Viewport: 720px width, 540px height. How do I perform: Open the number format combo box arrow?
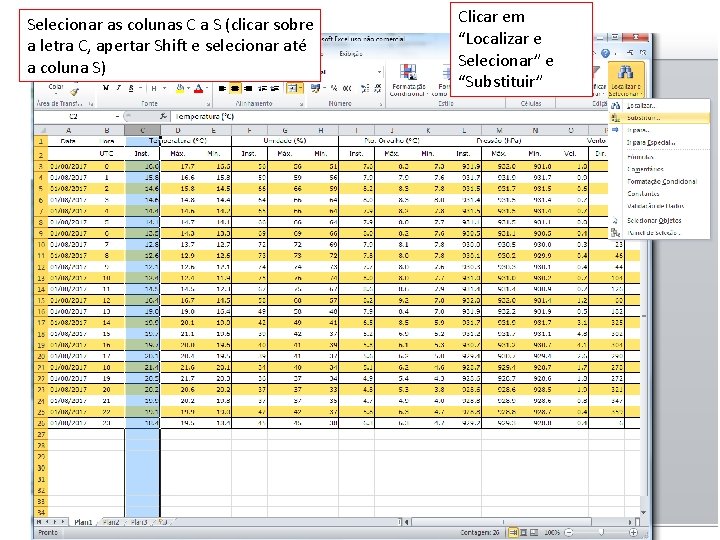(x=379, y=72)
